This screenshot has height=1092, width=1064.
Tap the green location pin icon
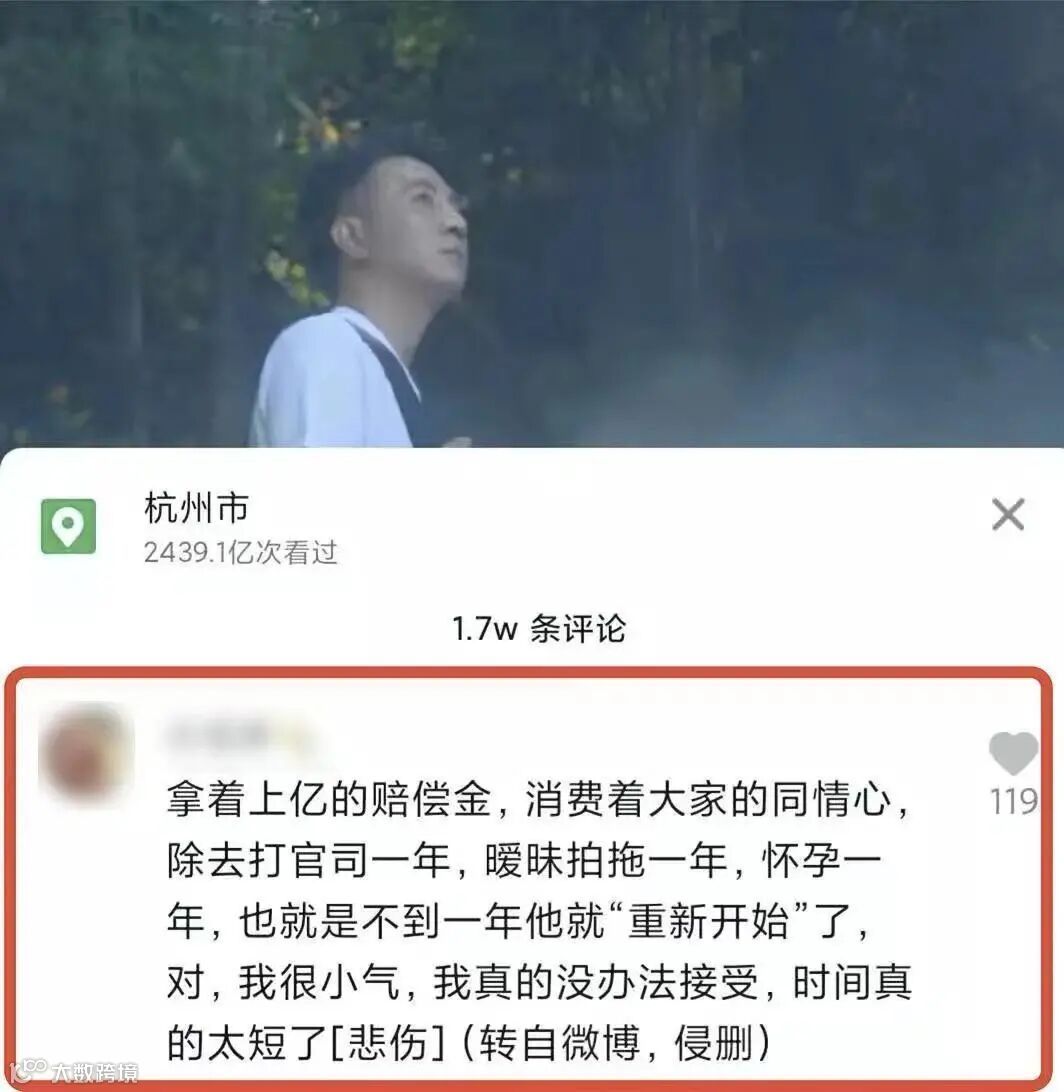point(68,526)
